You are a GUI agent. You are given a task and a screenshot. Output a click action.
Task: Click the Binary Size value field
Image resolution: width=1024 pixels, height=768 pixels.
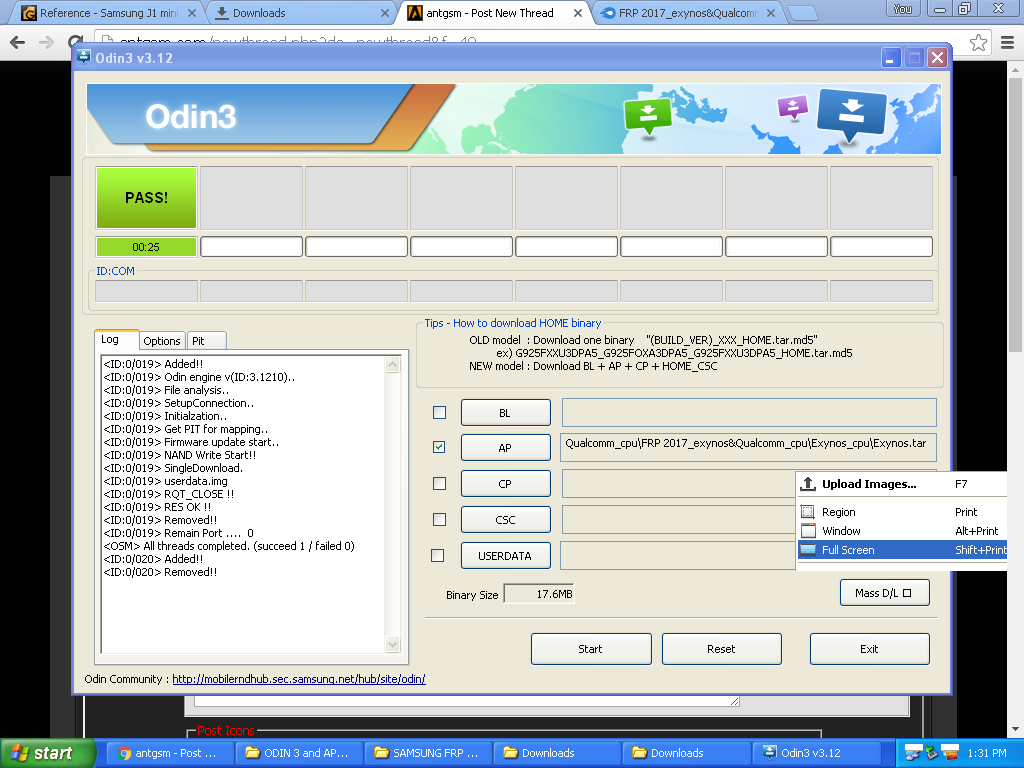click(x=539, y=594)
